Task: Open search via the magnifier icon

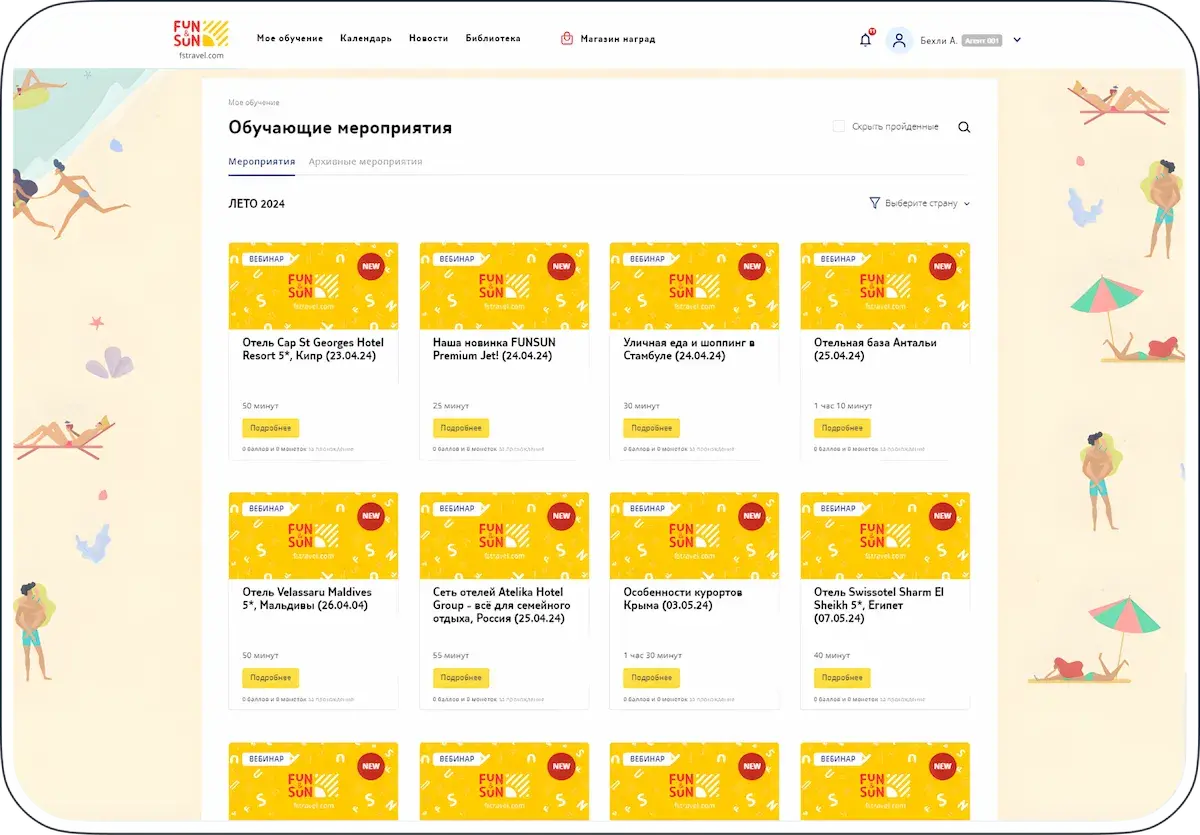Action: [963, 127]
